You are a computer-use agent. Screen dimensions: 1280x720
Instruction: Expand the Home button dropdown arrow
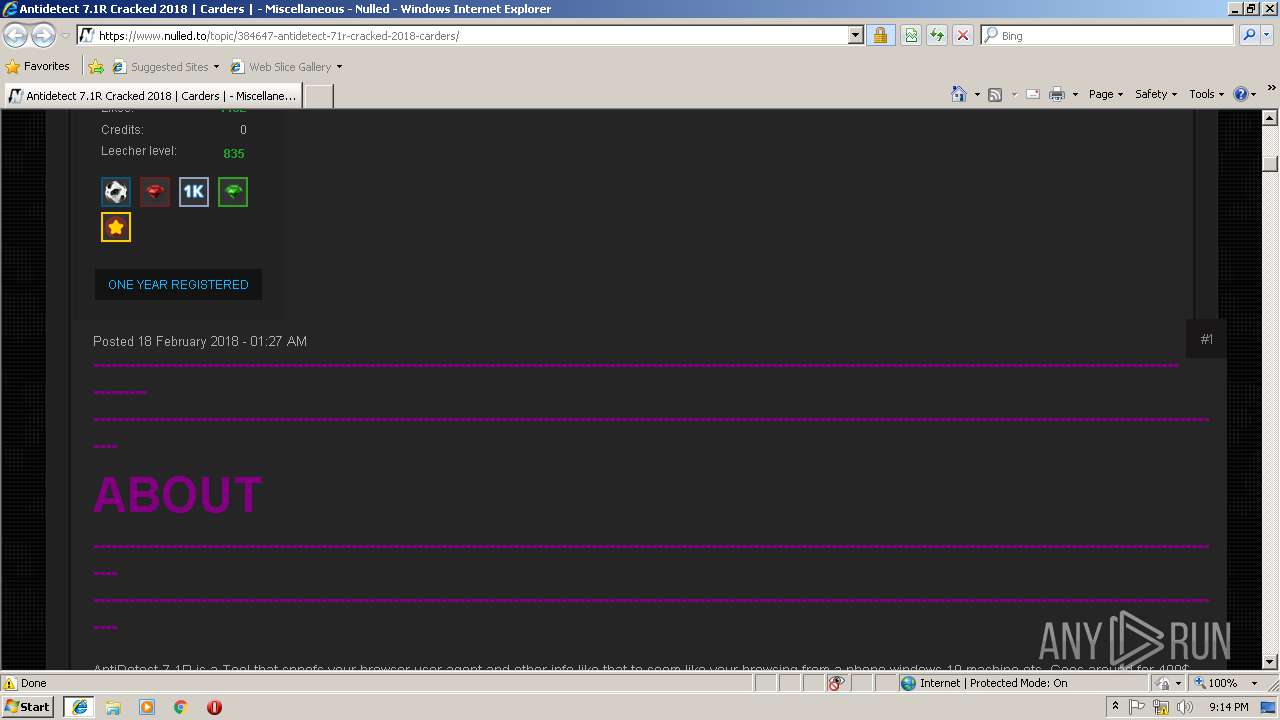tap(977, 94)
